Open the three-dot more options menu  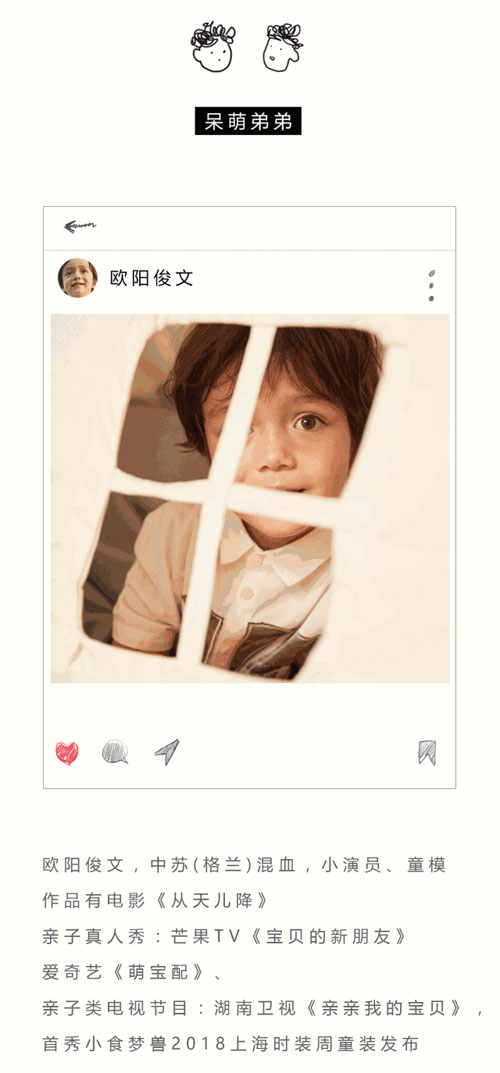(431, 285)
